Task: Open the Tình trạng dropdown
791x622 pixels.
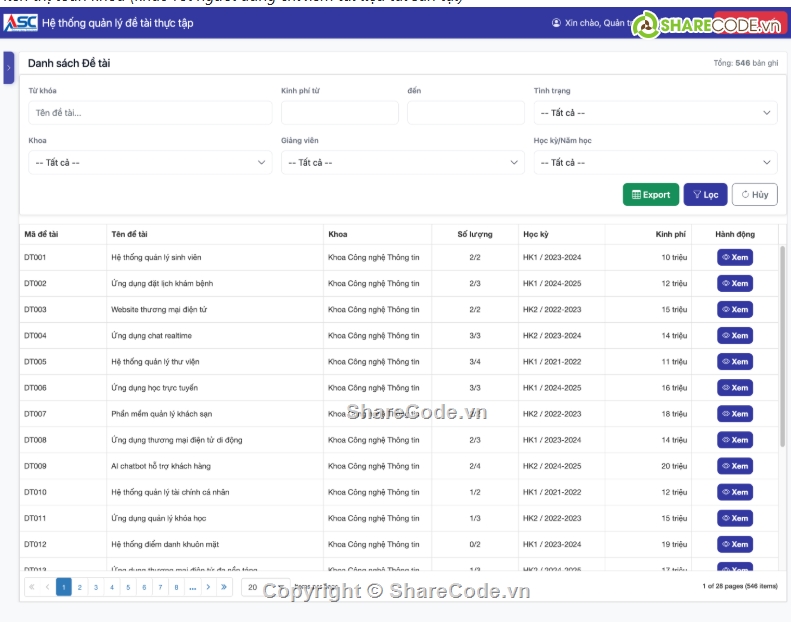Action: (x=654, y=113)
